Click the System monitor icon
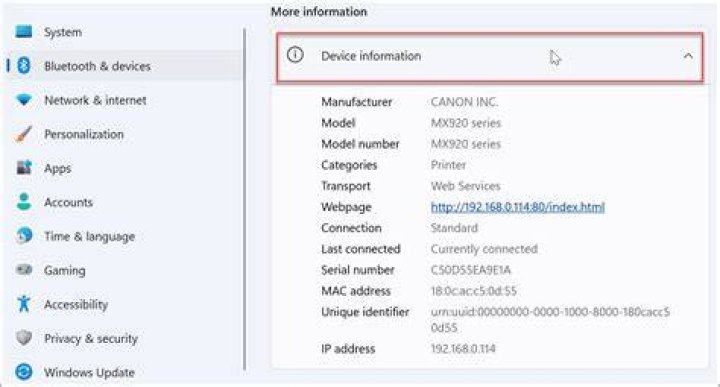The image size is (720, 387). click(x=24, y=32)
